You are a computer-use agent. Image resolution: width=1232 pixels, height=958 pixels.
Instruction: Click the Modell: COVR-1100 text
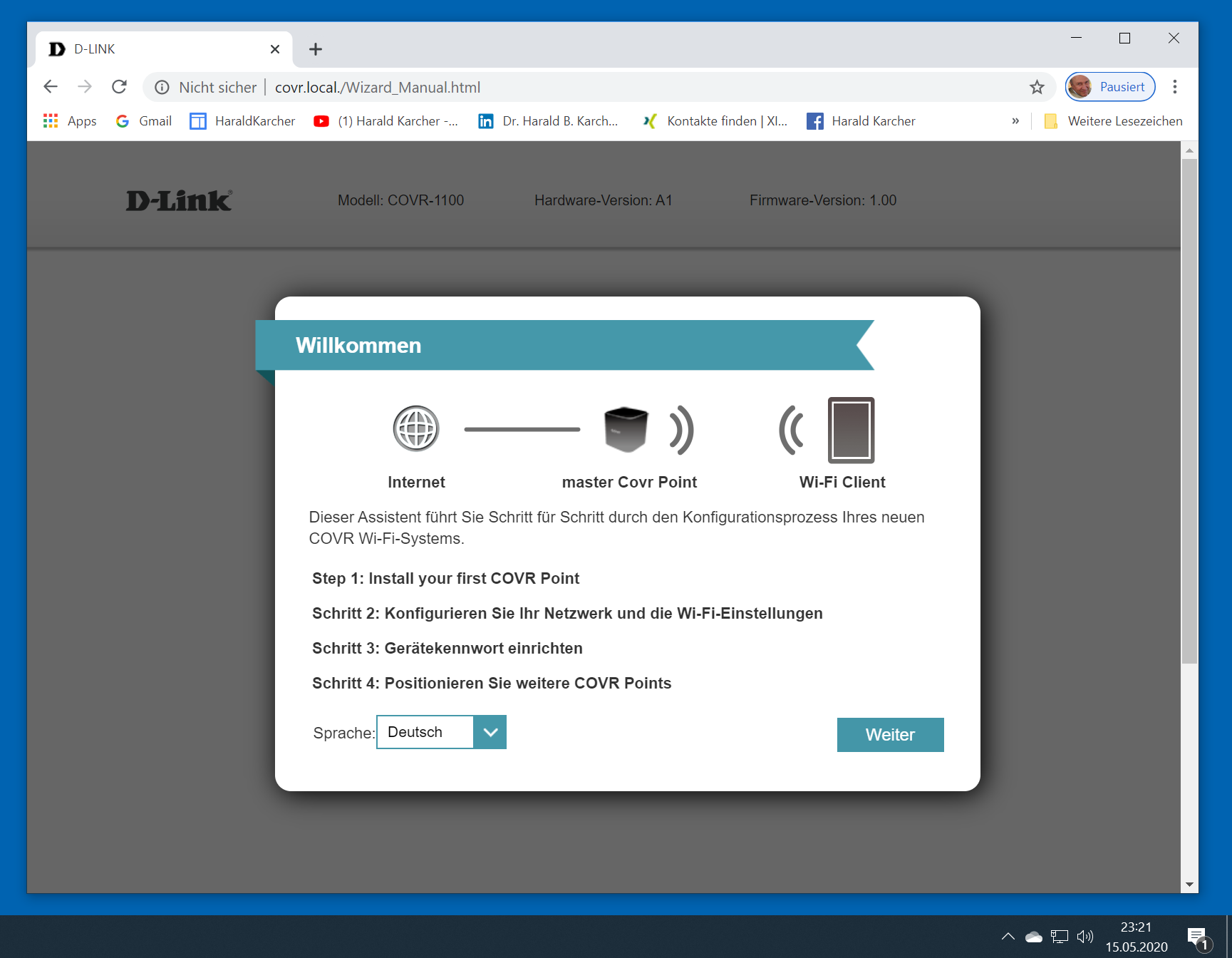coord(400,200)
